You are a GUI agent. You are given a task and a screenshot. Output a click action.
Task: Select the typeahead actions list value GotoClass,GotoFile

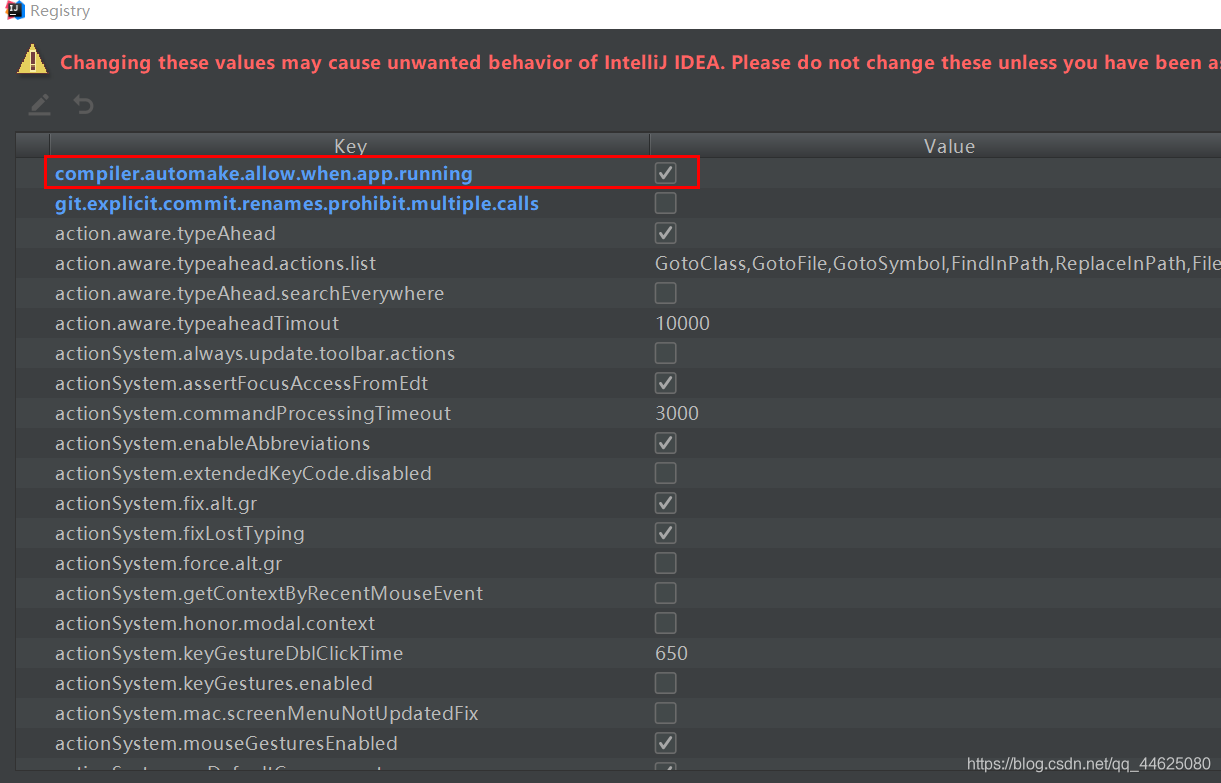tap(938, 263)
